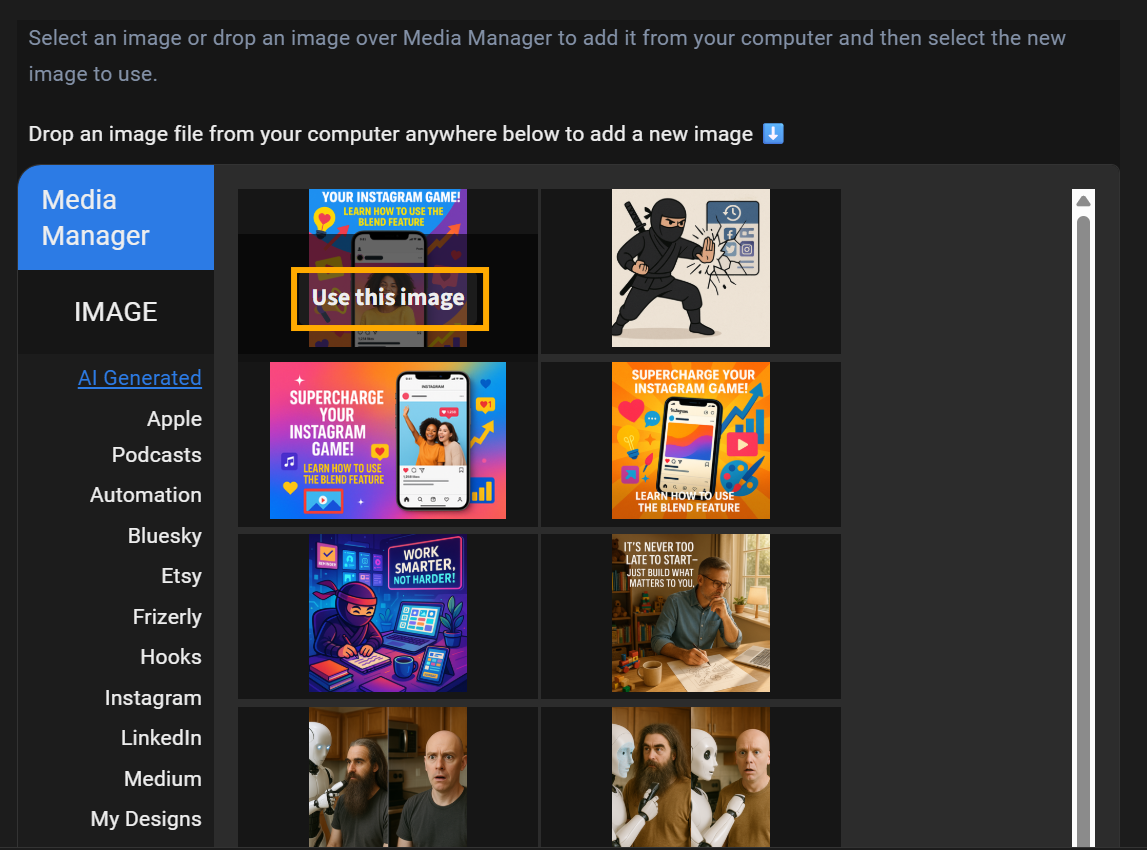Select the Work Smarter Not Harder ninja thumbnail

pos(388,613)
